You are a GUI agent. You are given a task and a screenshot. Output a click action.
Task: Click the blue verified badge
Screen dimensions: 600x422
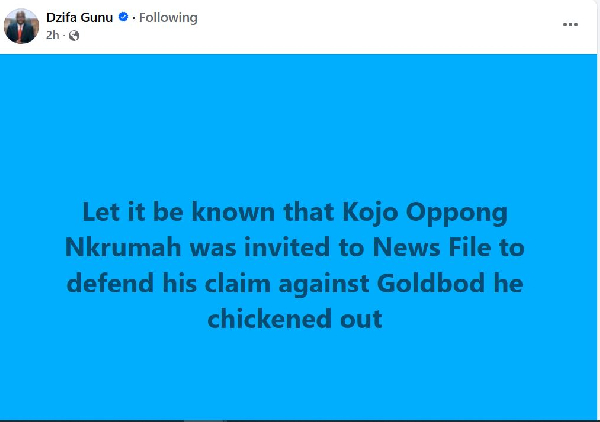124,18
